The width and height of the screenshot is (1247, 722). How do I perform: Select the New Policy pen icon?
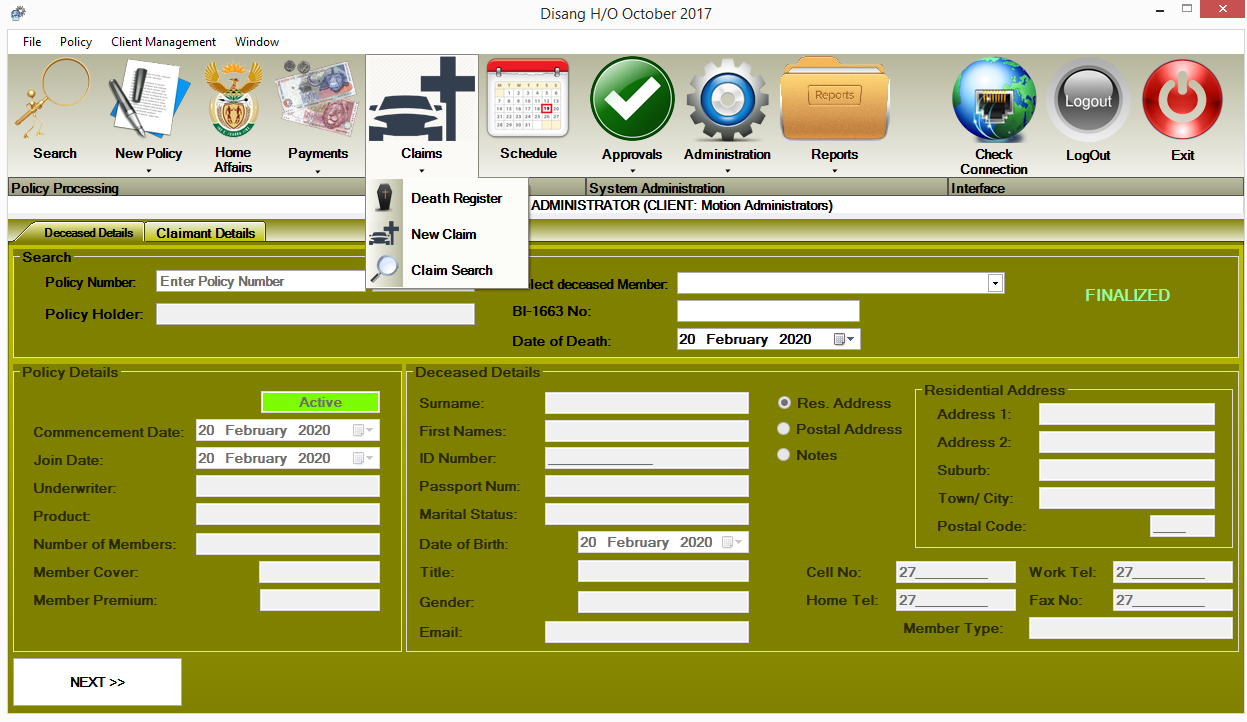tap(146, 100)
